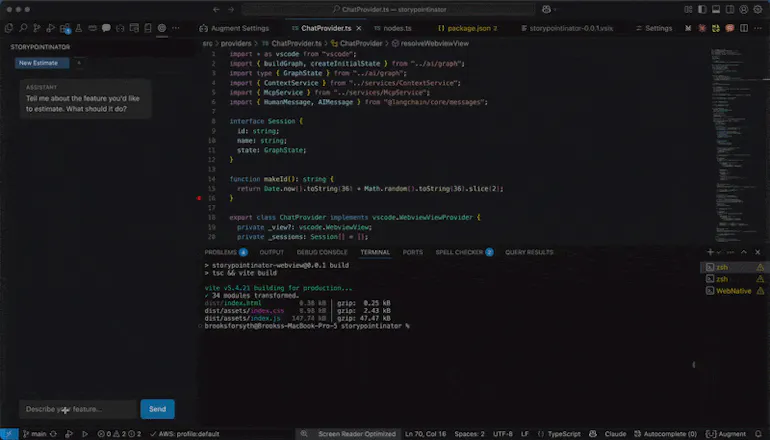
Task: Go back with the navigation arrow
Action: coord(216,9)
